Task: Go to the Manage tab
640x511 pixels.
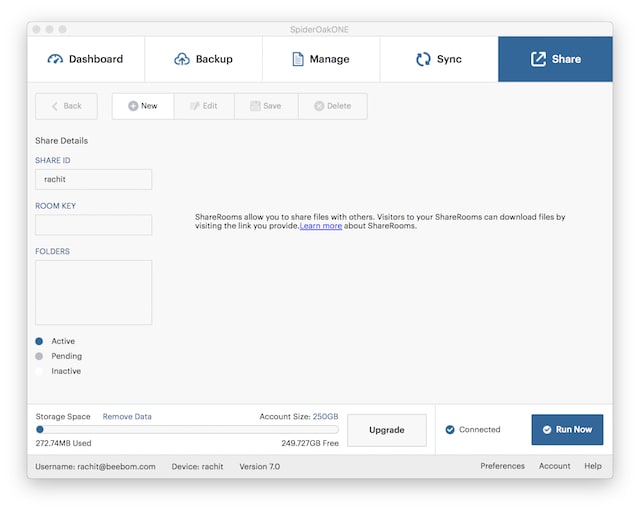Action: click(x=321, y=59)
